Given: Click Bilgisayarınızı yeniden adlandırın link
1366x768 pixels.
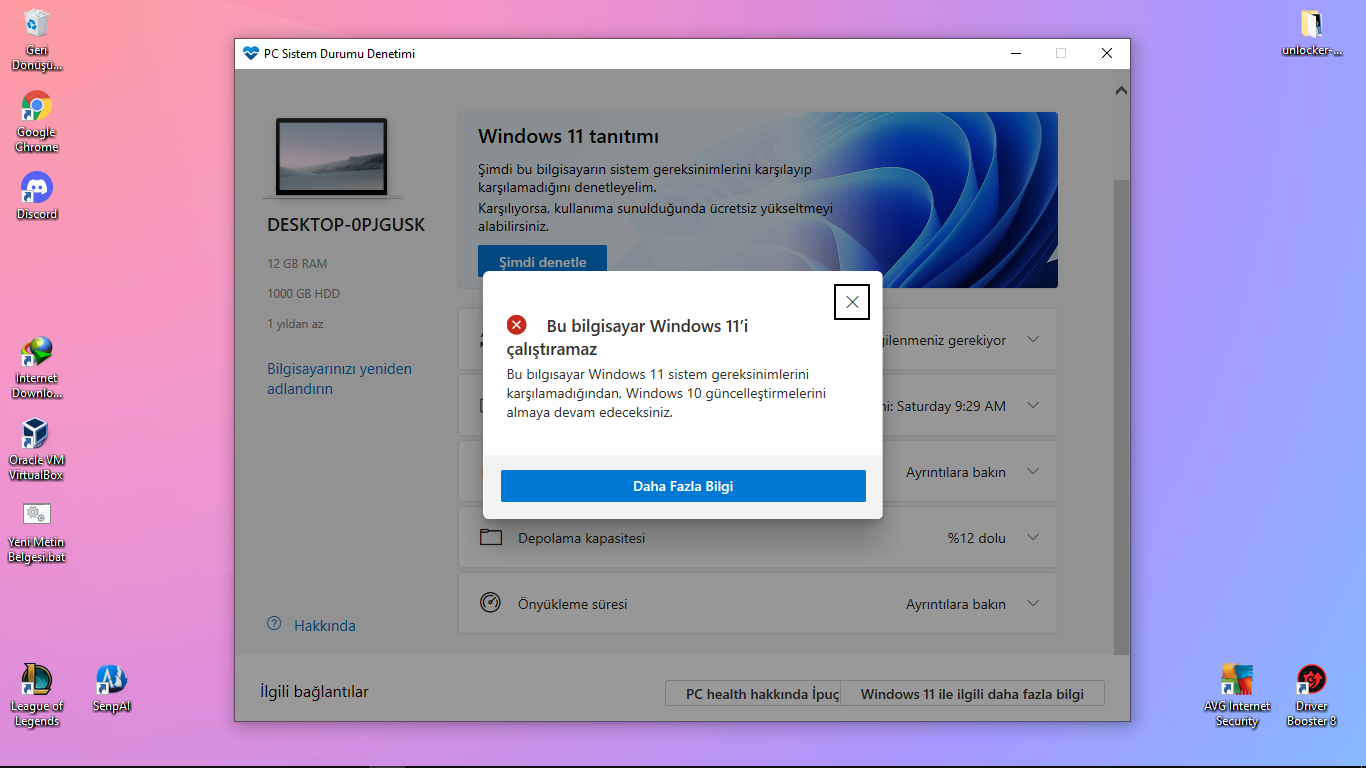Looking at the screenshot, I should point(339,379).
